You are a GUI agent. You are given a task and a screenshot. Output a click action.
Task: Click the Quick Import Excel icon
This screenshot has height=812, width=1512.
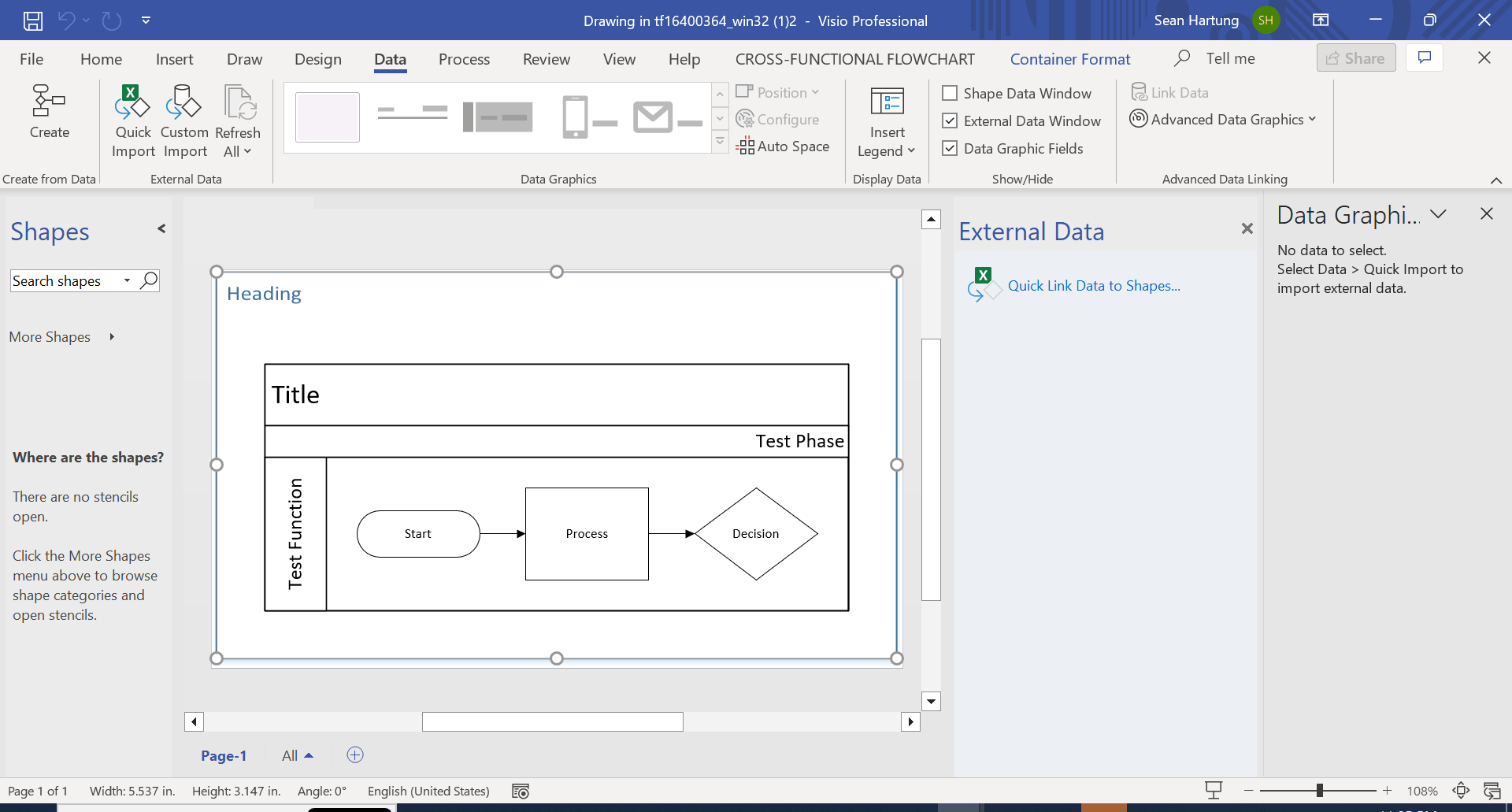[x=132, y=102]
